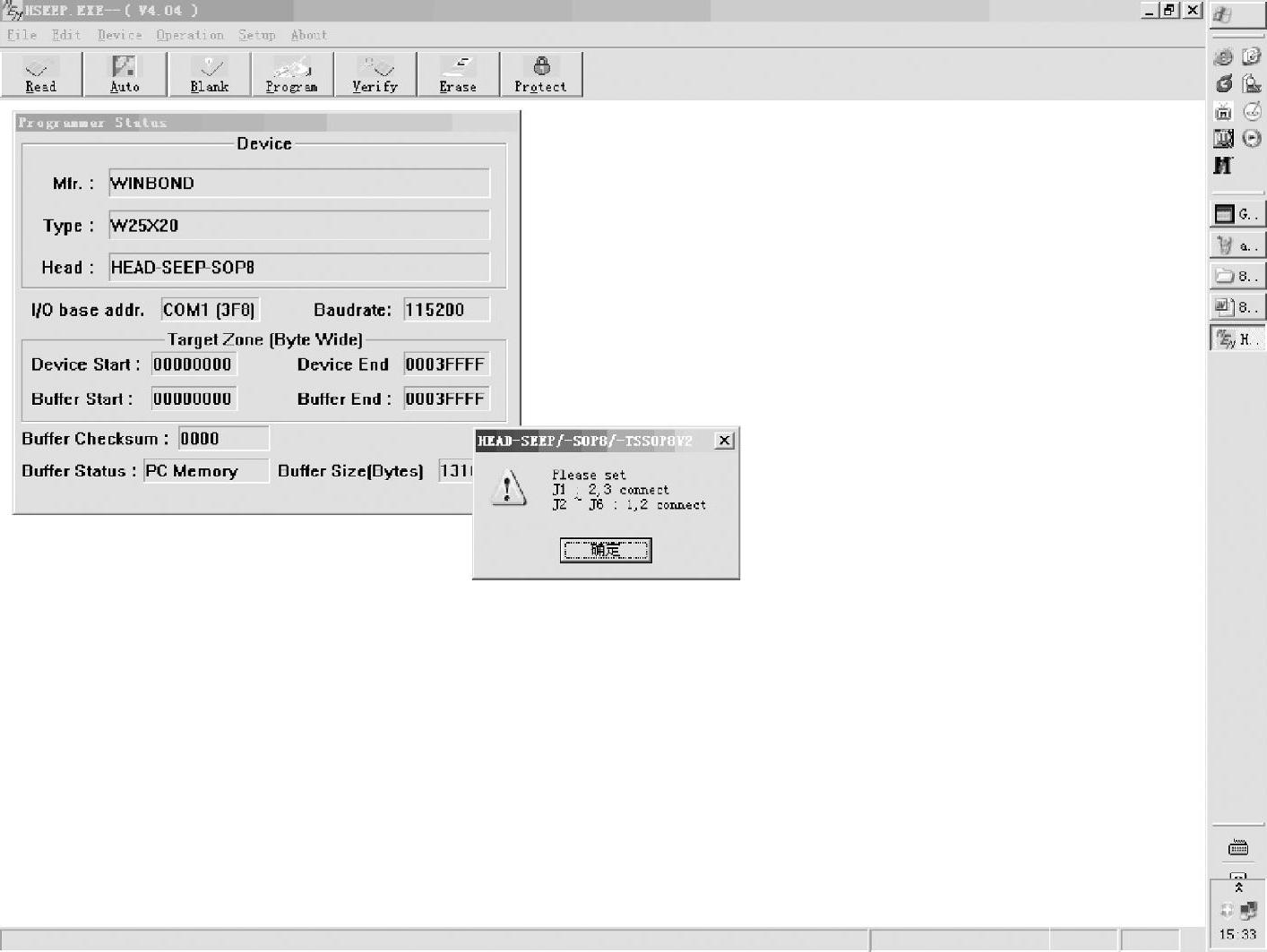Click the Device Start address field

194,365
